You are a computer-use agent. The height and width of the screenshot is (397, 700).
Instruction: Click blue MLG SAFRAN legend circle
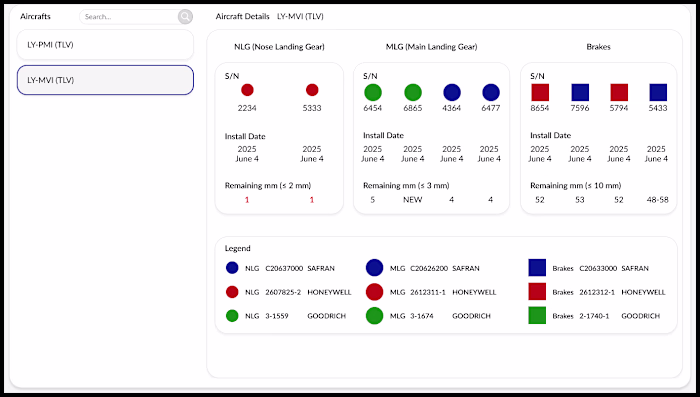pyautogui.click(x=375, y=267)
